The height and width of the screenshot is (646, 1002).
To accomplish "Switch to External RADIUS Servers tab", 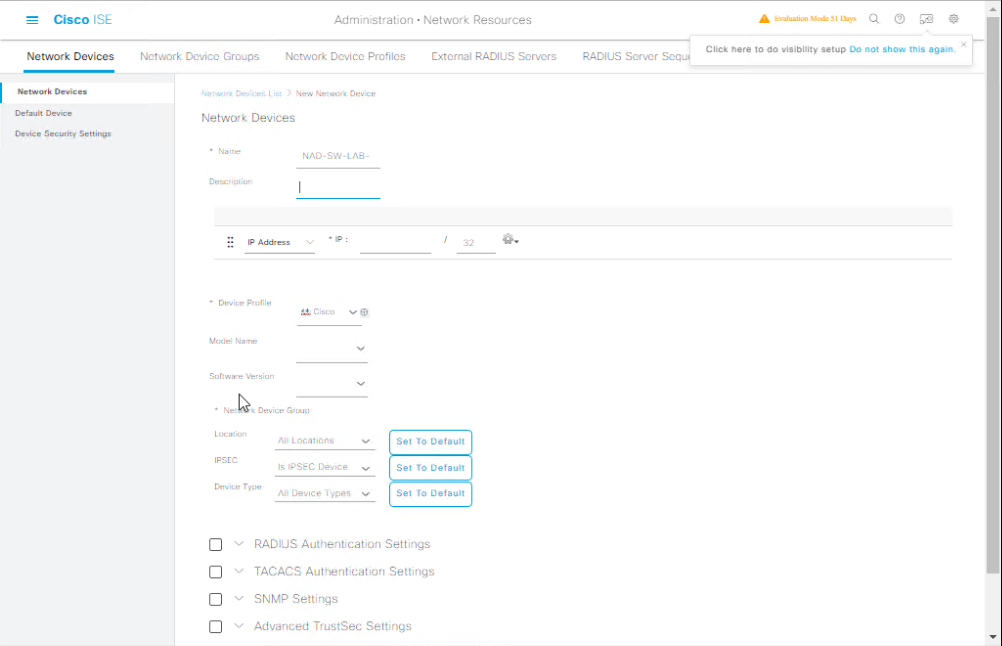I will pos(494,56).
